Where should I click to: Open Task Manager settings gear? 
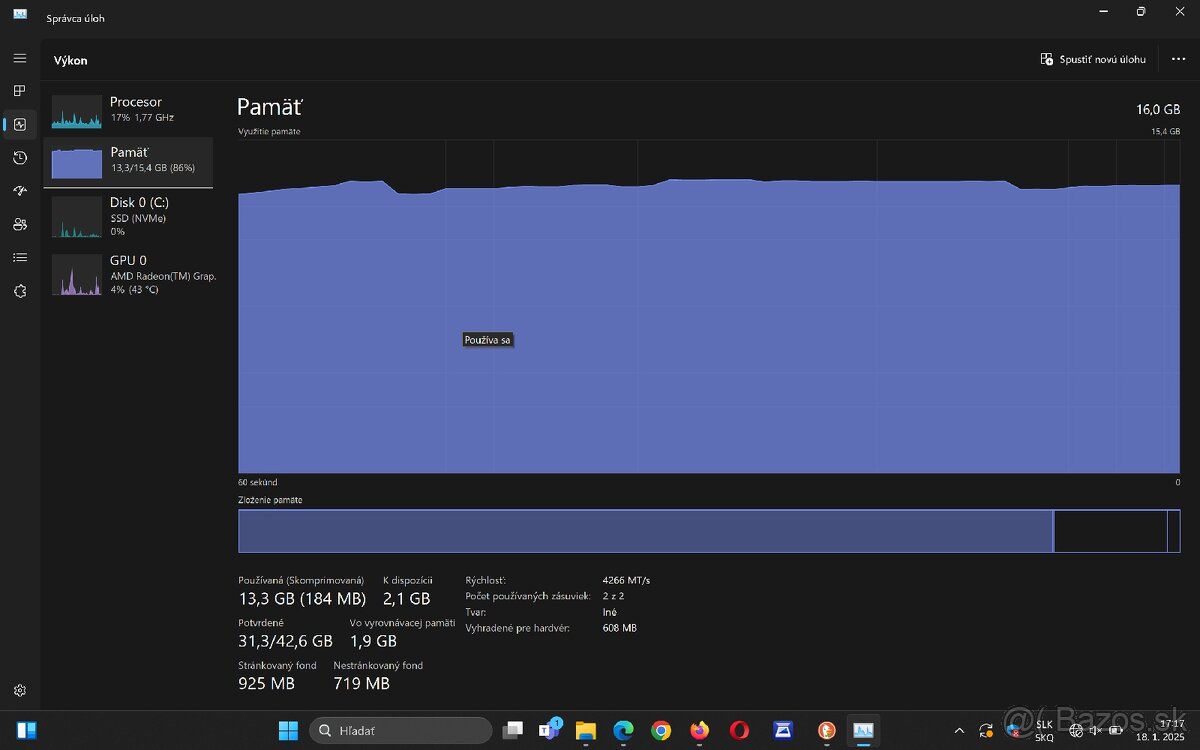click(19, 690)
